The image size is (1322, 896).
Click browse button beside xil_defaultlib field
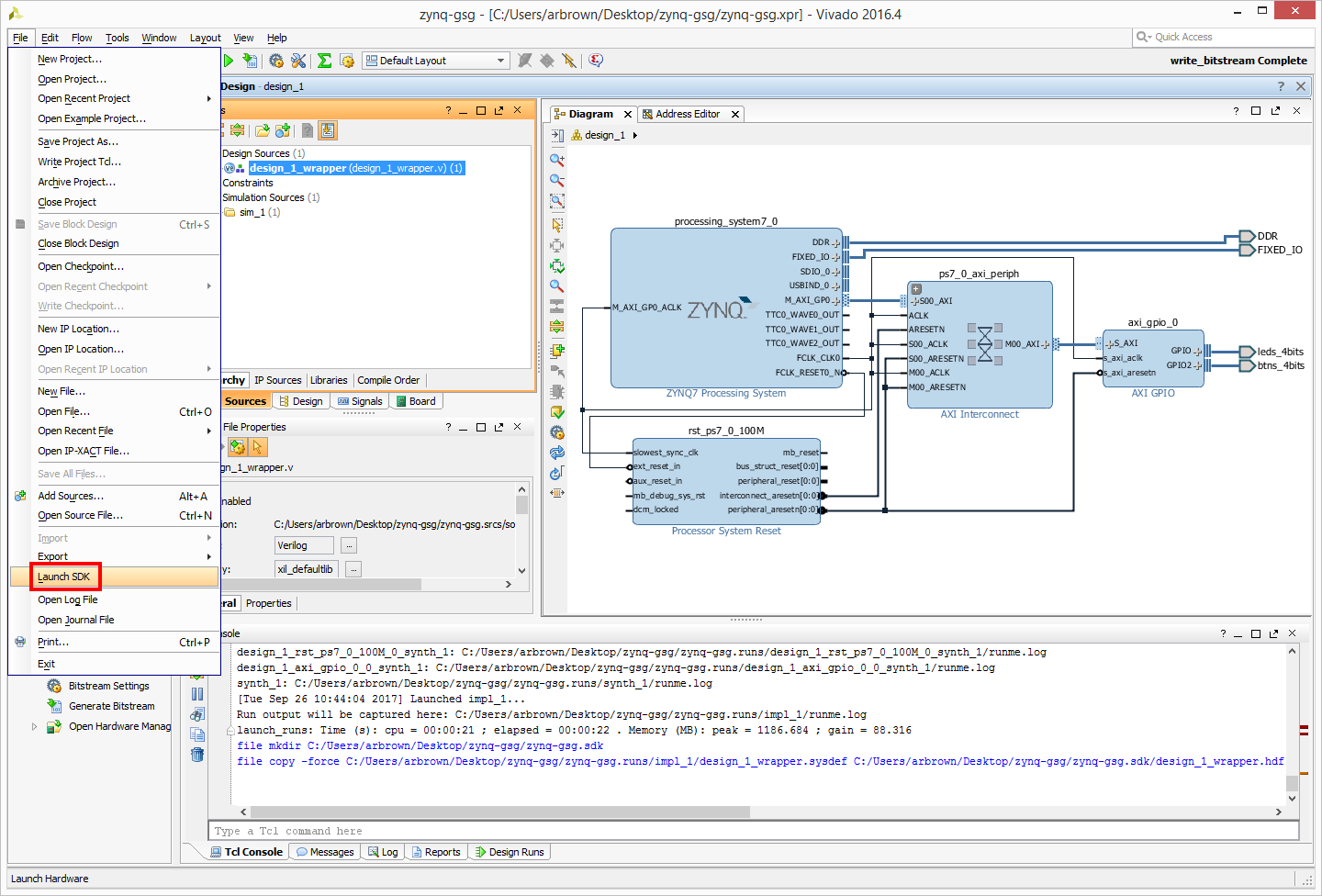point(353,569)
